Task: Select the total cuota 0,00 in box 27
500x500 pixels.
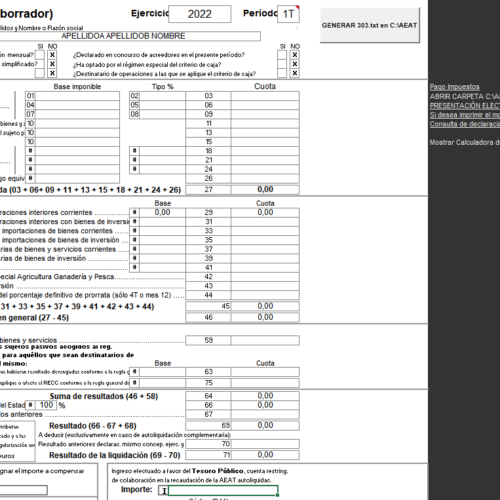Action: pos(265,190)
